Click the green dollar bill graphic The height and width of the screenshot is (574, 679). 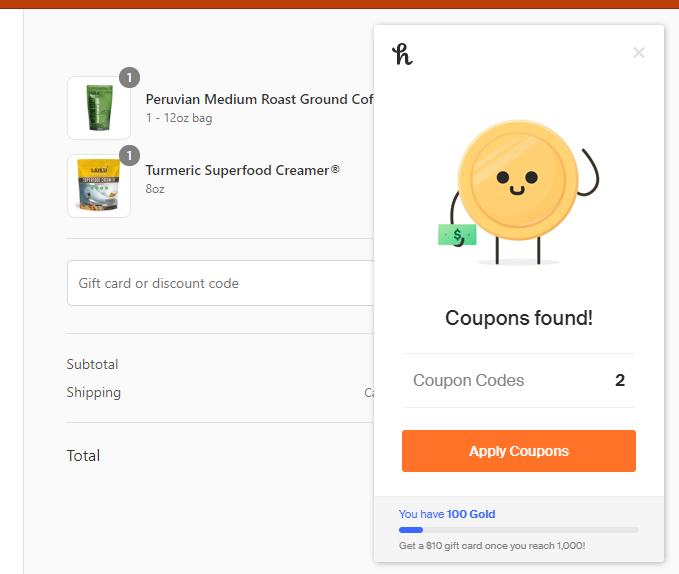(x=457, y=235)
